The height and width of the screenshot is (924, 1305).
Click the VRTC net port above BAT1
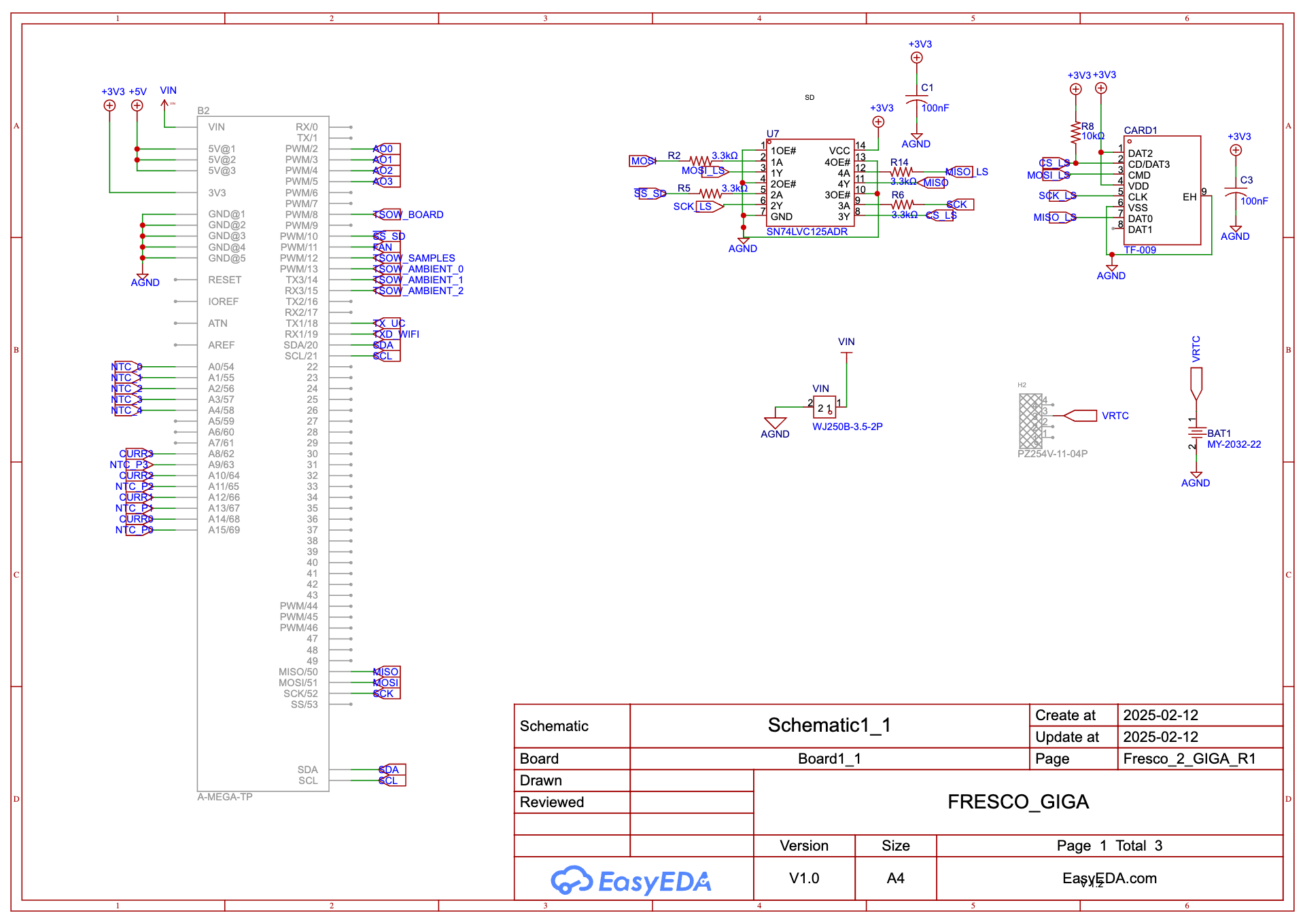(x=1196, y=384)
